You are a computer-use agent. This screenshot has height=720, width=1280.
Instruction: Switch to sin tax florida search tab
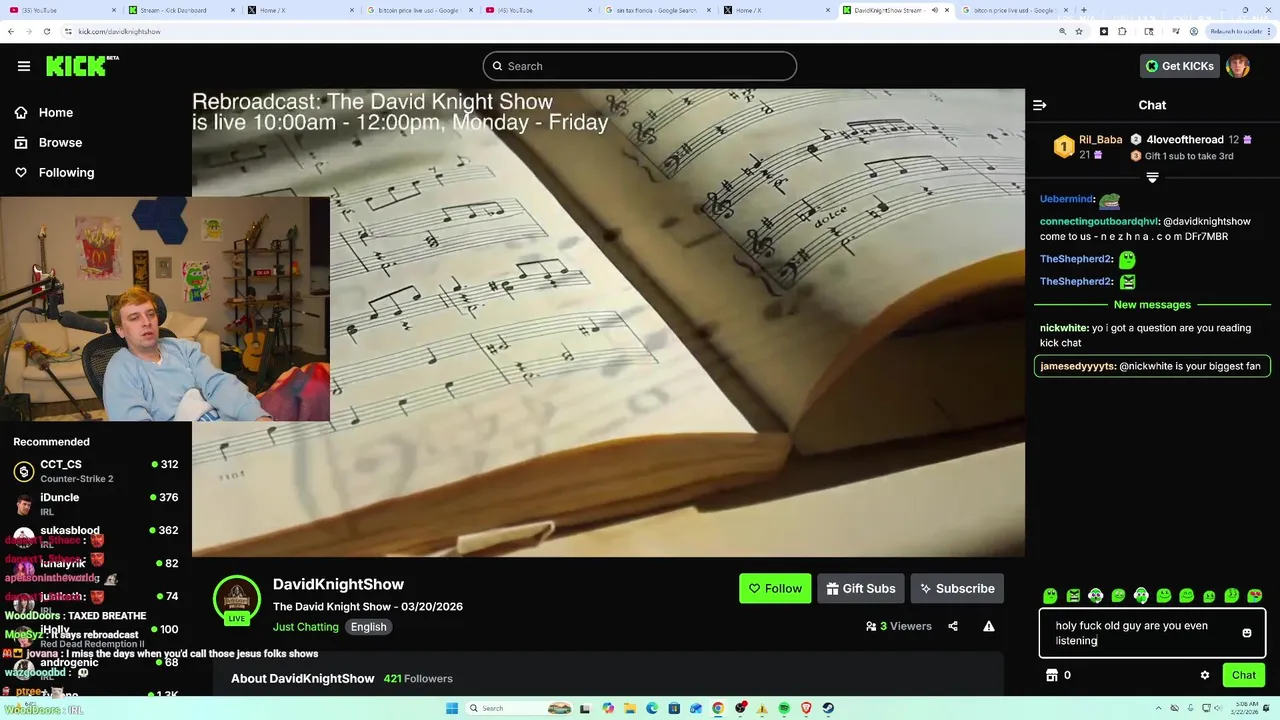point(656,10)
